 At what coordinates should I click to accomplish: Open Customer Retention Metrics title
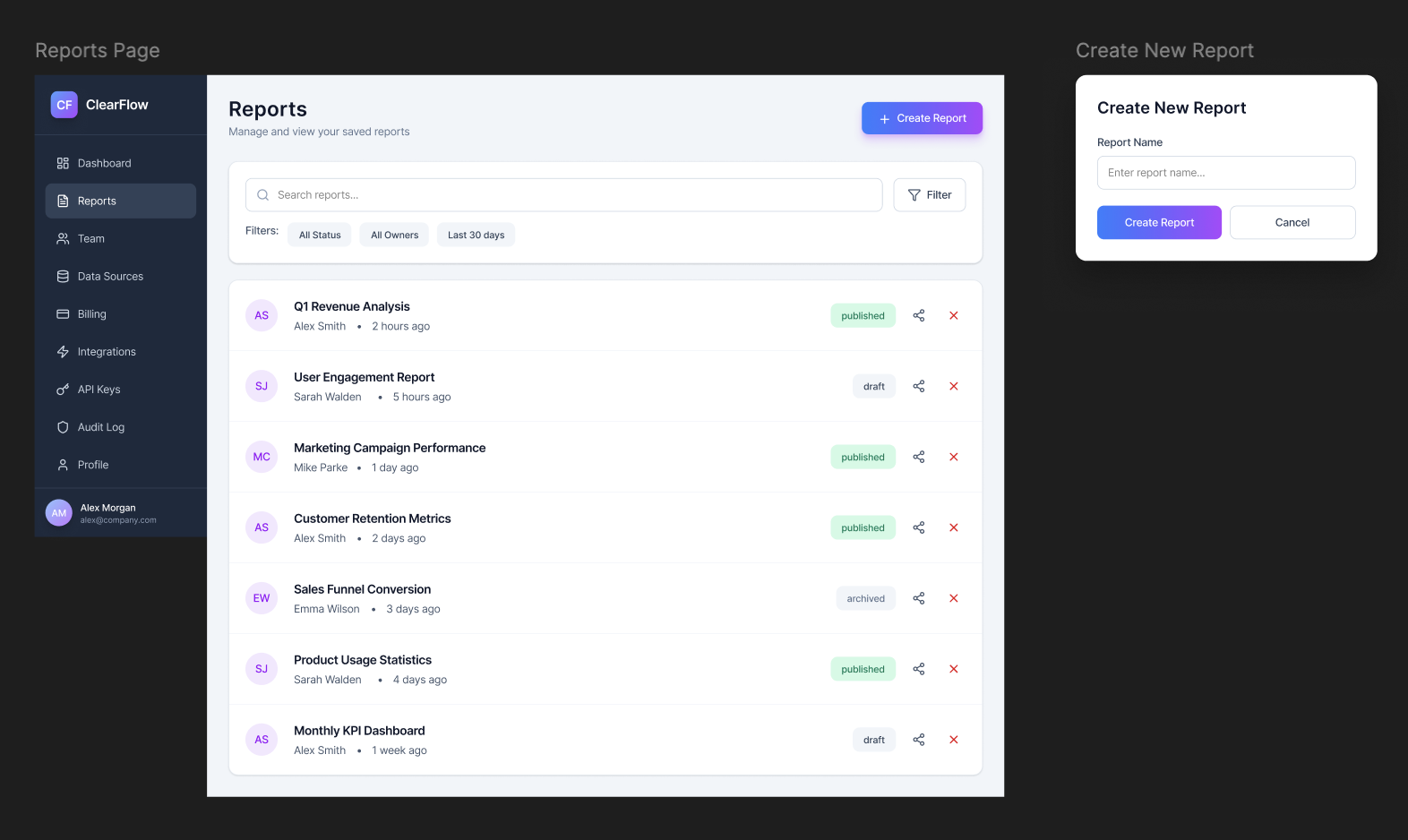(373, 519)
